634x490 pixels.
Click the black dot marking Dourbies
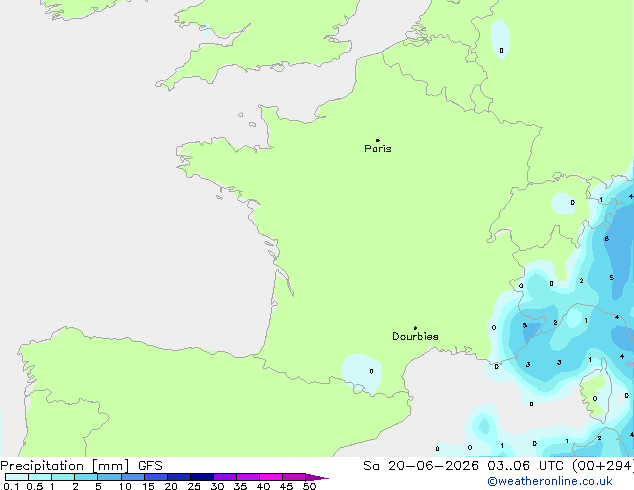pos(415,328)
